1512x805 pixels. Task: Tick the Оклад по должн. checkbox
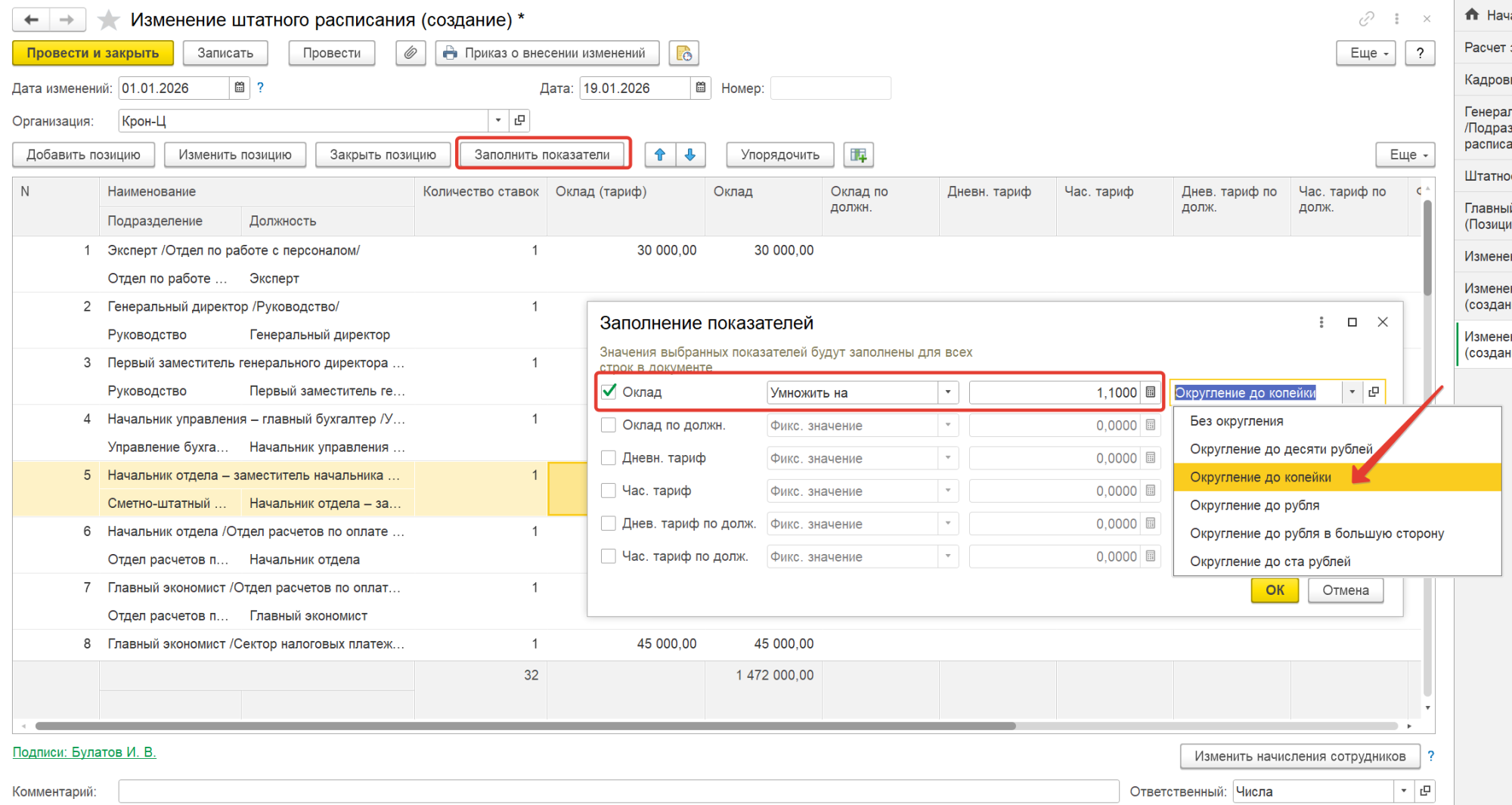[609, 426]
